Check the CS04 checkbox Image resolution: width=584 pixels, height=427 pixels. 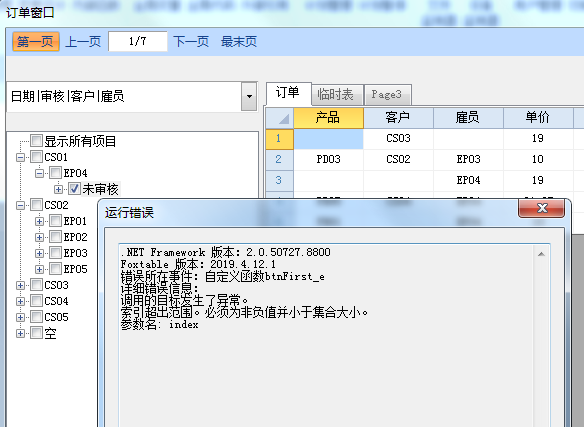pos(36,301)
